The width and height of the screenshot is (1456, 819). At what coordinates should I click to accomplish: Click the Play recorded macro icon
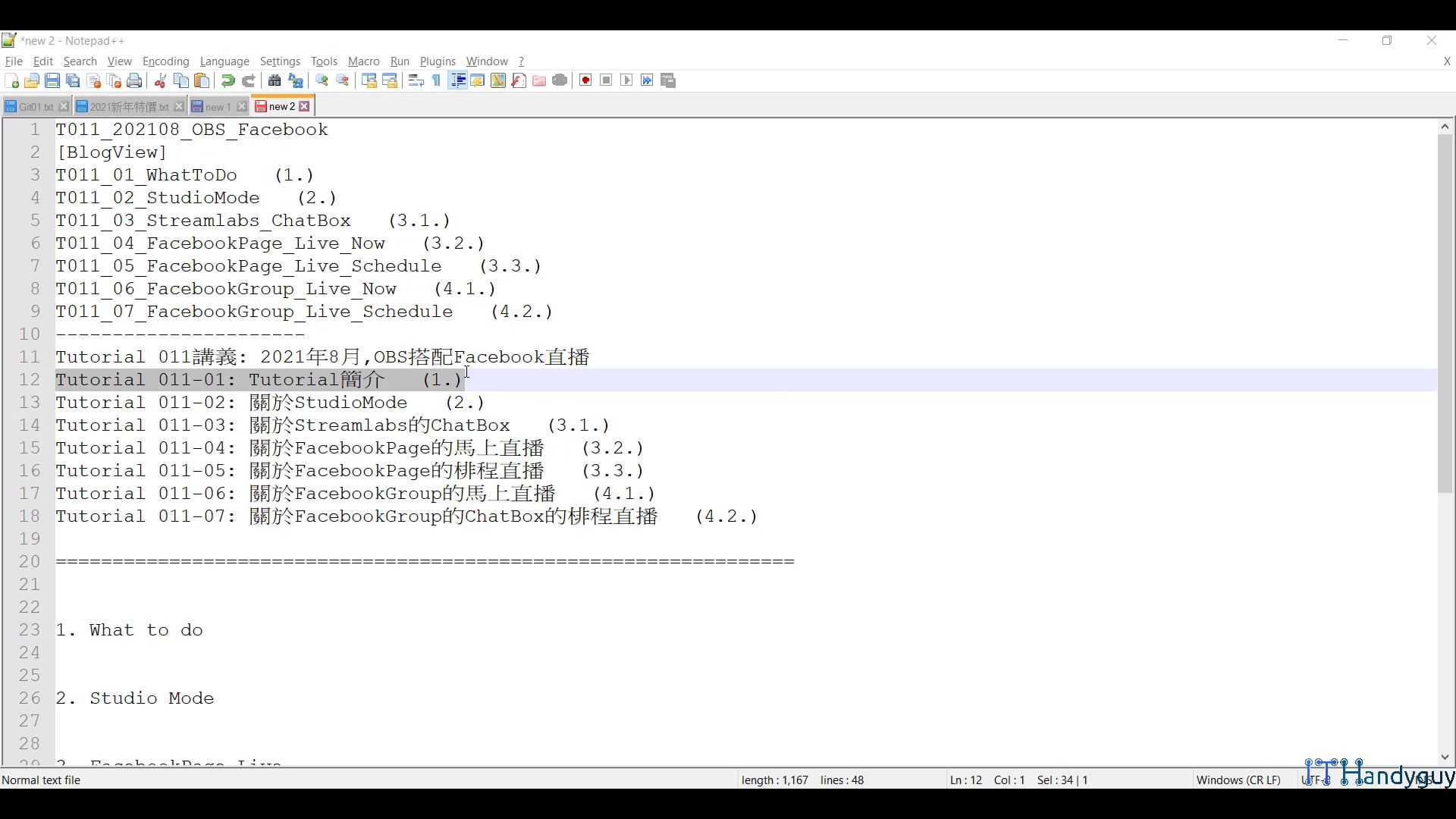point(626,80)
